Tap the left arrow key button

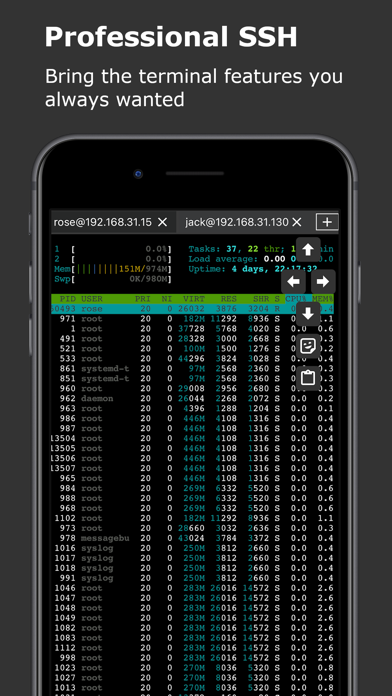[293, 281]
